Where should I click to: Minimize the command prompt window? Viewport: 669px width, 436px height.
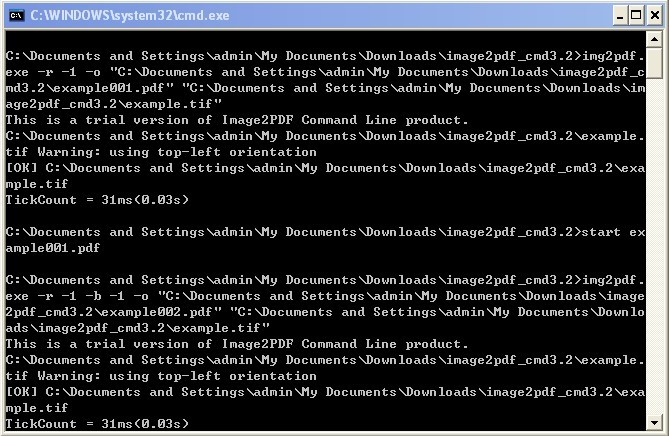(620, 16)
